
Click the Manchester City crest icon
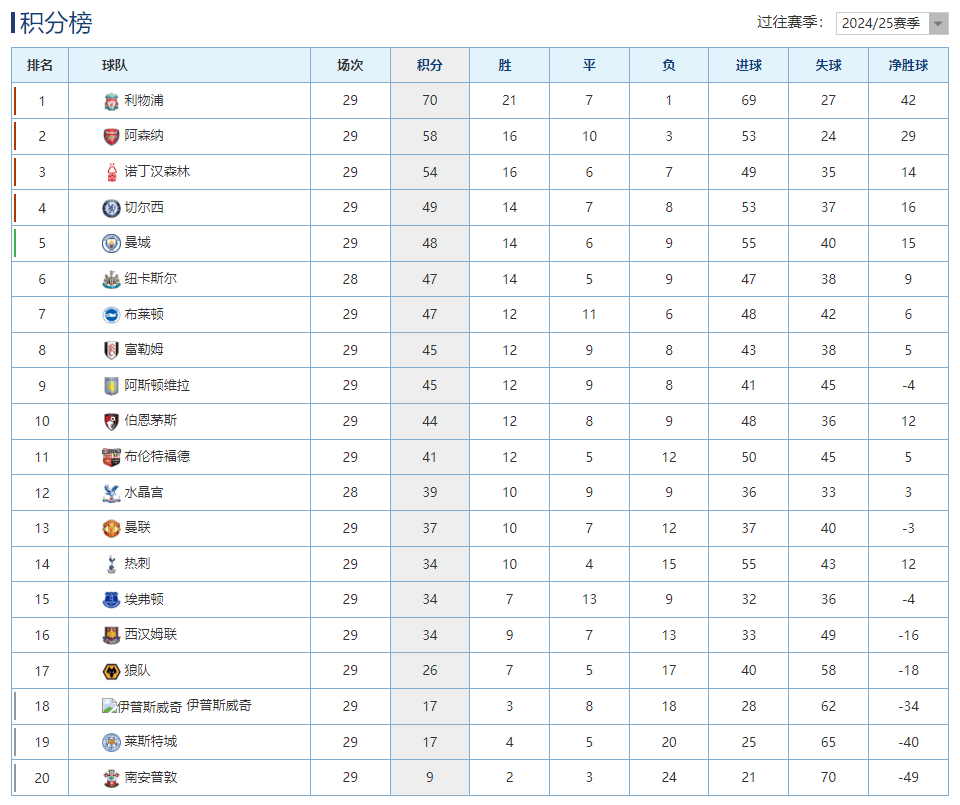coord(111,243)
